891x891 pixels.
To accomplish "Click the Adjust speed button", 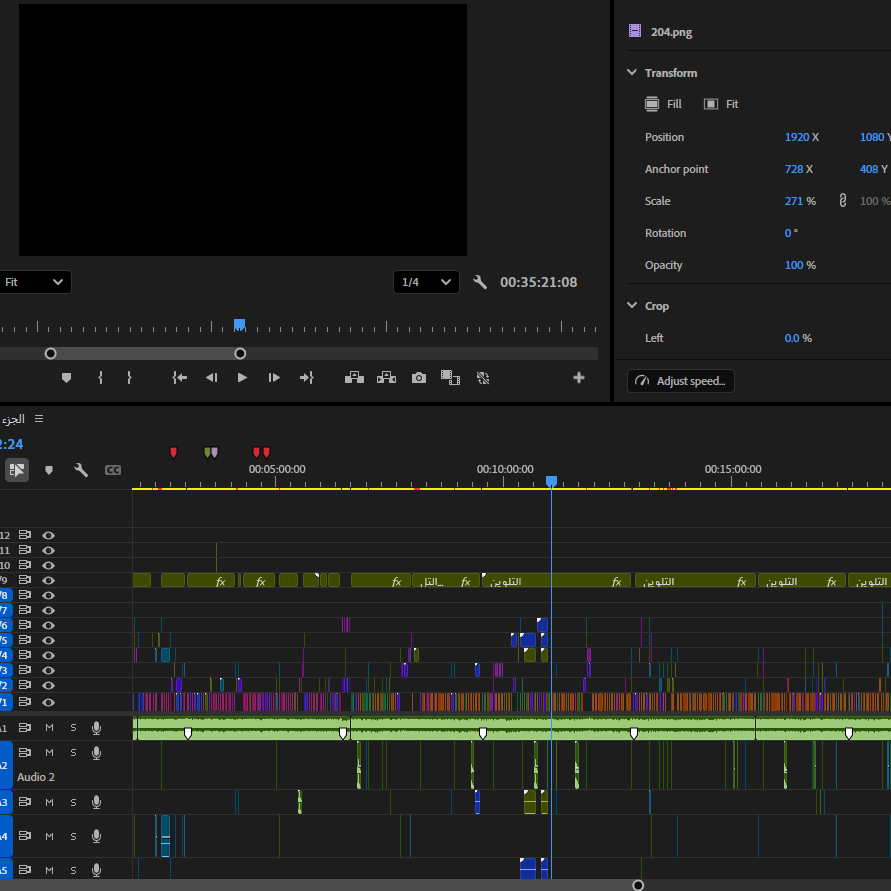I will (x=681, y=381).
